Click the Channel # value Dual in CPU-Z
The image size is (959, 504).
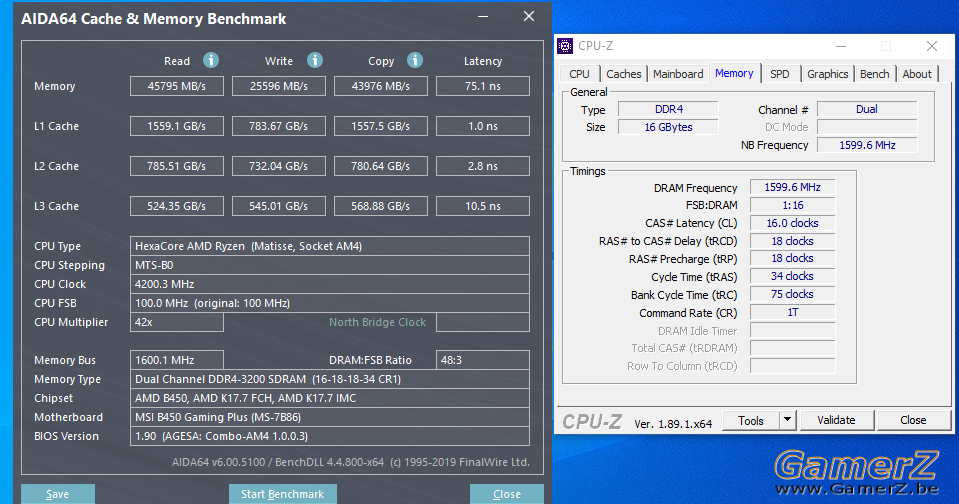[x=867, y=109]
